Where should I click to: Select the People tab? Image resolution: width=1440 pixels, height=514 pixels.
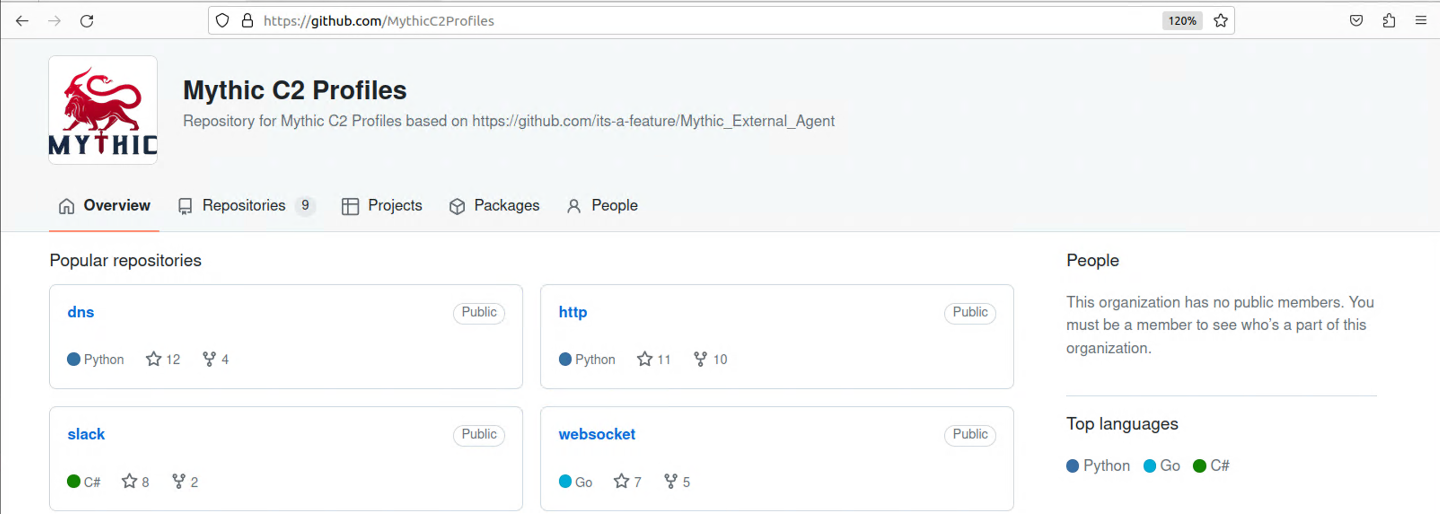pyautogui.click(x=602, y=206)
